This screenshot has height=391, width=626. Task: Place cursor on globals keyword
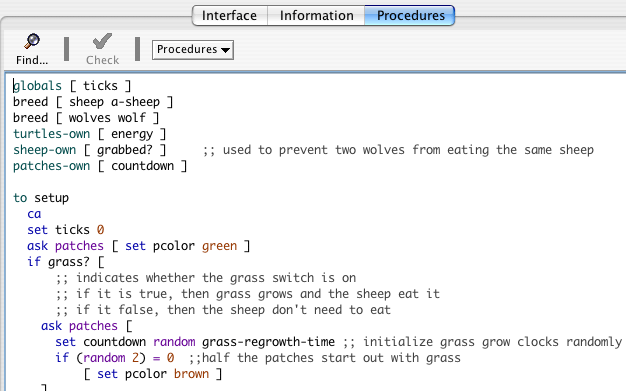tap(38, 86)
